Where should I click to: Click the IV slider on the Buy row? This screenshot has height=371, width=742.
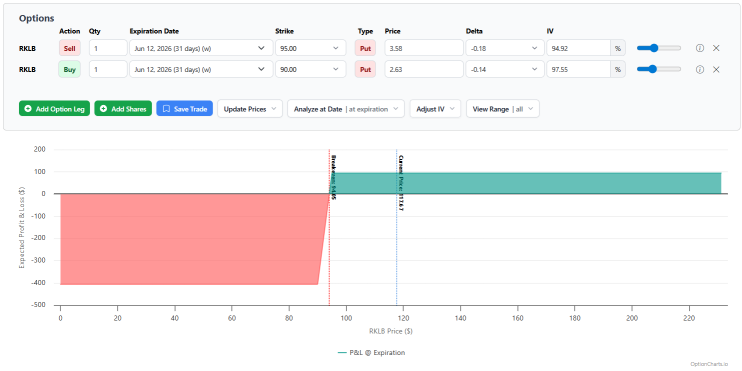pos(659,69)
